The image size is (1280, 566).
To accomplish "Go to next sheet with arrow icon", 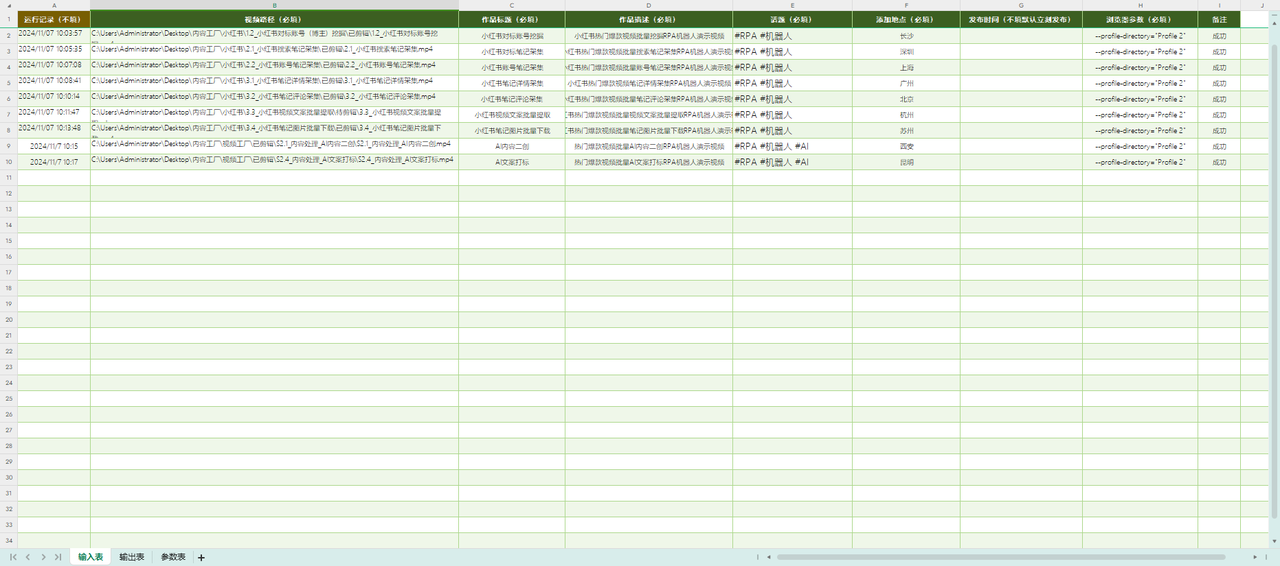I will click(43, 557).
